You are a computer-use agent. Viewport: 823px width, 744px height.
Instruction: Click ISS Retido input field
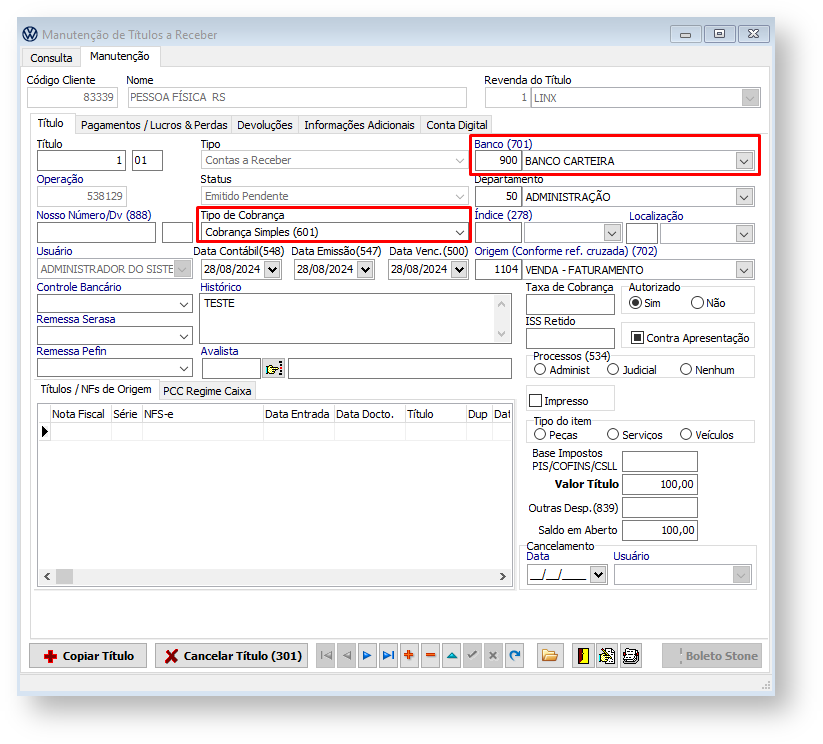tap(570, 338)
